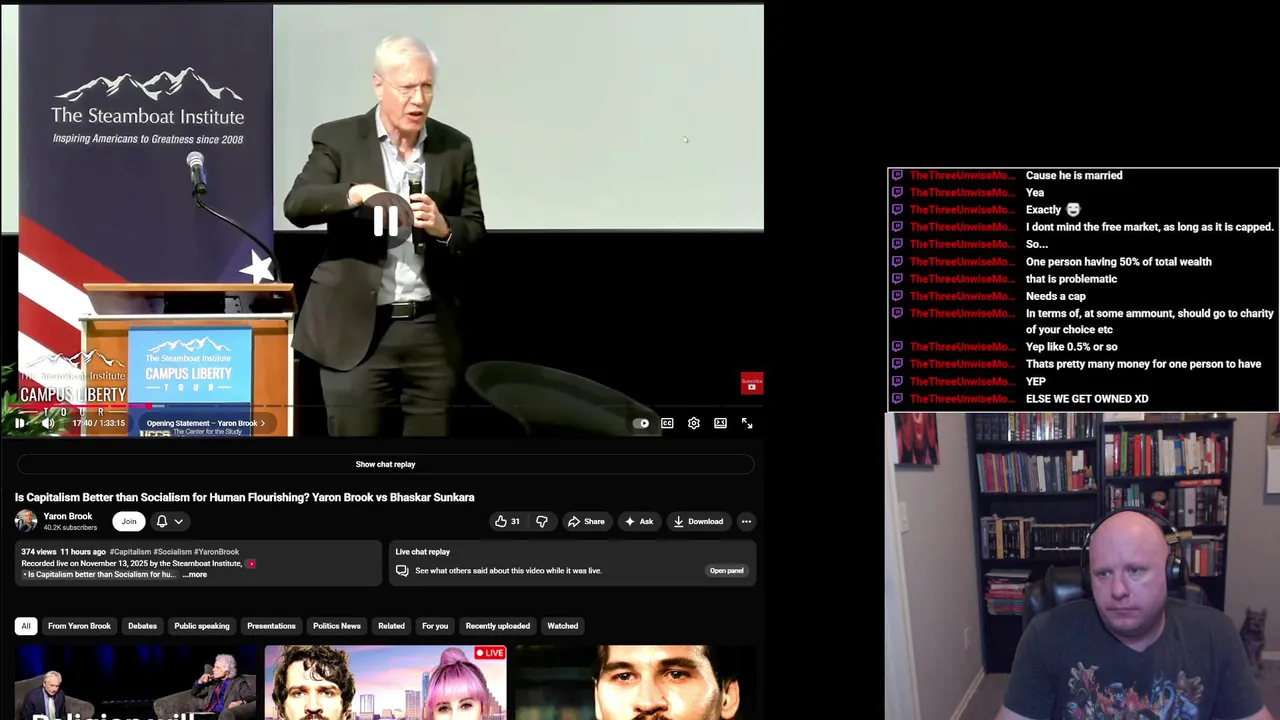Click chat message 'Yep like 0.5% or so'
This screenshot has width=1280, height=720.
(x=1072, y=347)
